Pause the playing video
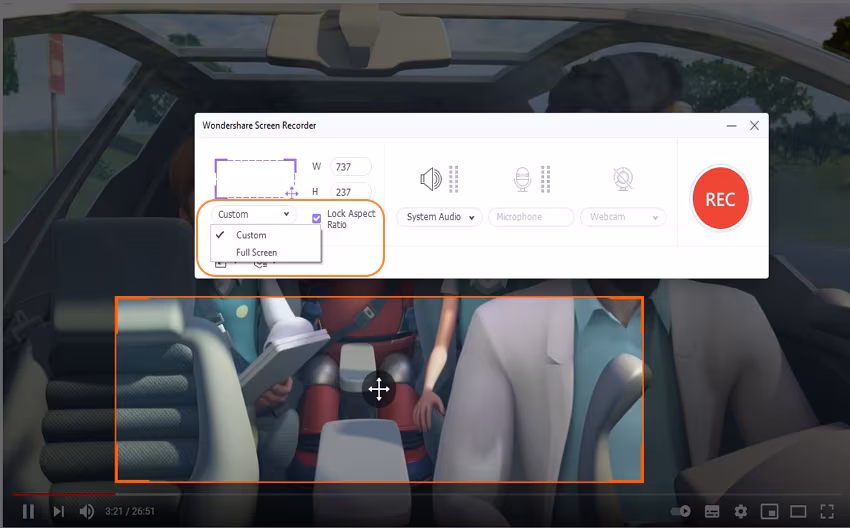Viewport: 850px width, 528px height. coord(28,511)
